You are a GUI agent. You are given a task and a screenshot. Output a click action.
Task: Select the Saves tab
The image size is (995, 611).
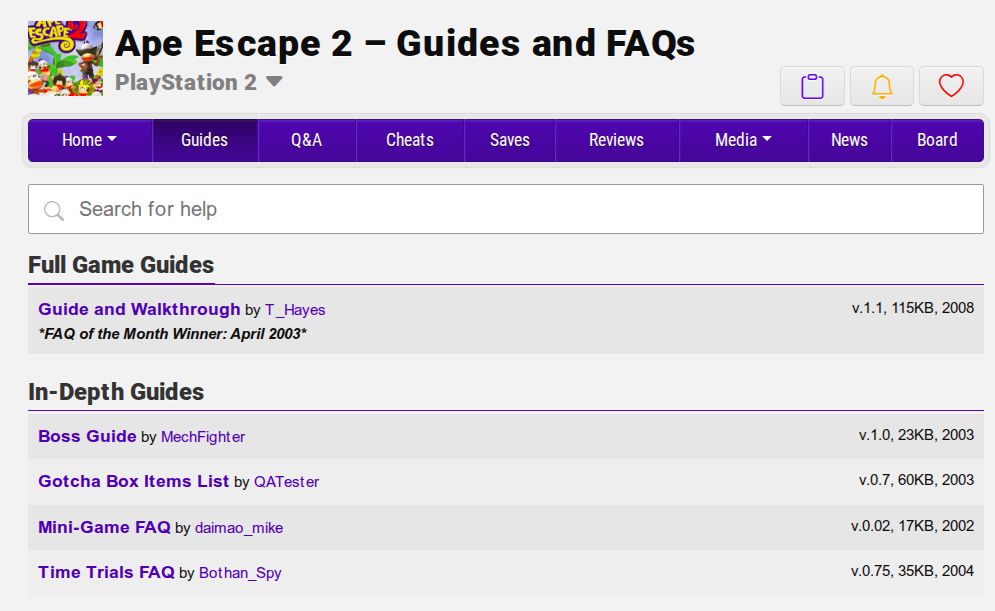(510, 140)
